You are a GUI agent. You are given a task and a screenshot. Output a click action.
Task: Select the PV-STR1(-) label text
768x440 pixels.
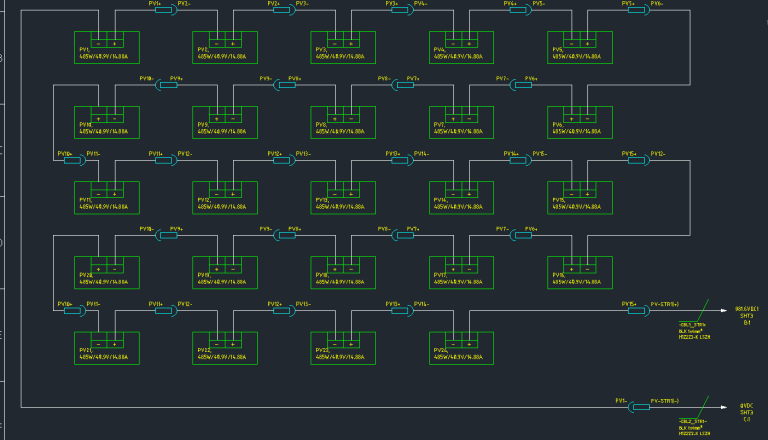(665, 401)
